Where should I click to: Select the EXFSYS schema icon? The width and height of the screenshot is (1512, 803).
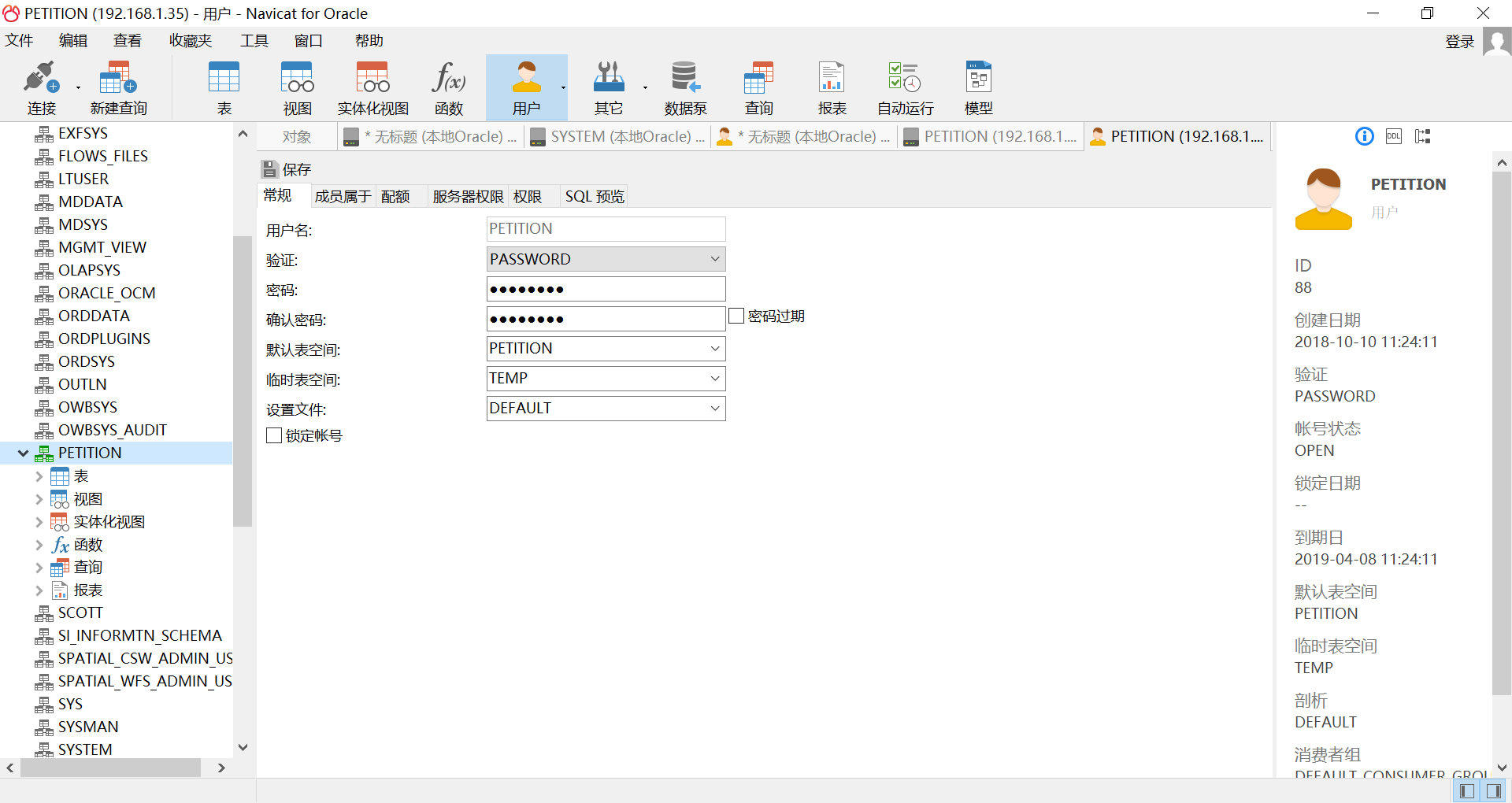[x=44, y=134]
